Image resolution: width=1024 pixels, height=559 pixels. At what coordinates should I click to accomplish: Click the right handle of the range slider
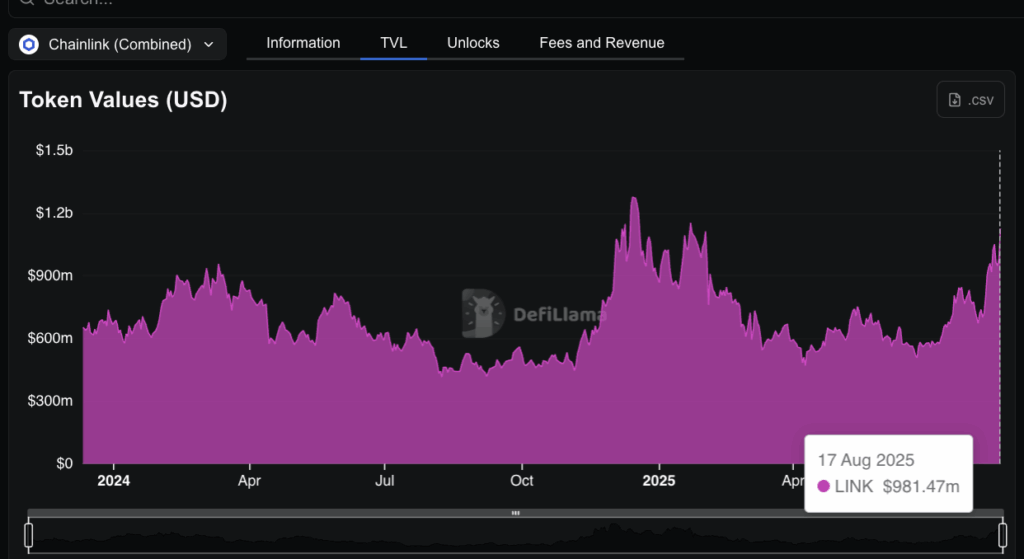pyautogui.click(x=1002, y=535)
